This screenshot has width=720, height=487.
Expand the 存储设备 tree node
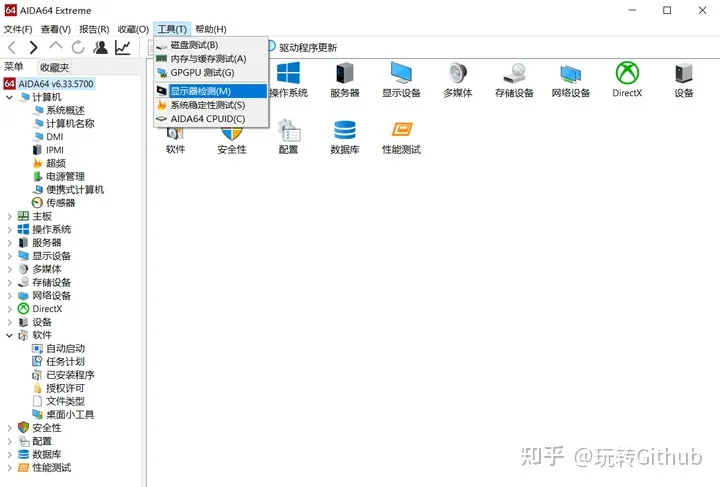(x=9, y=283)
